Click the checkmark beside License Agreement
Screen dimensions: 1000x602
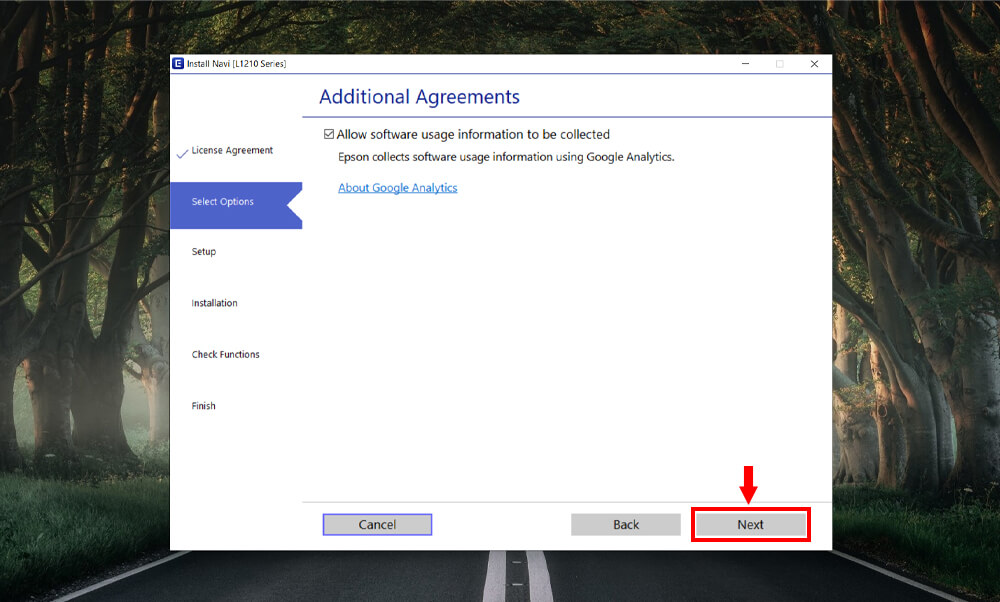point(182,153)
